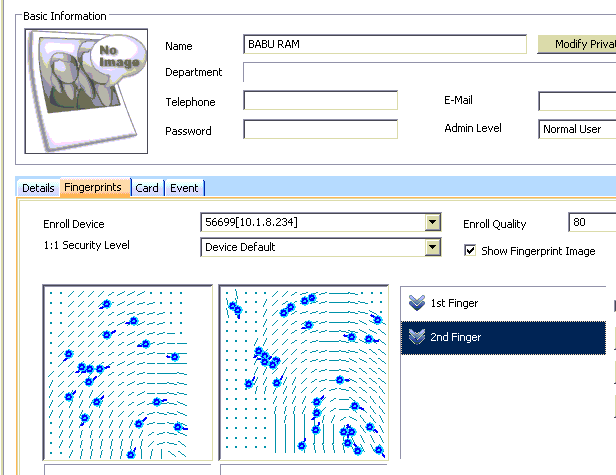Open the Admin Level combo box
Viewport: 616px width, 475px height.
coord(577,129)
